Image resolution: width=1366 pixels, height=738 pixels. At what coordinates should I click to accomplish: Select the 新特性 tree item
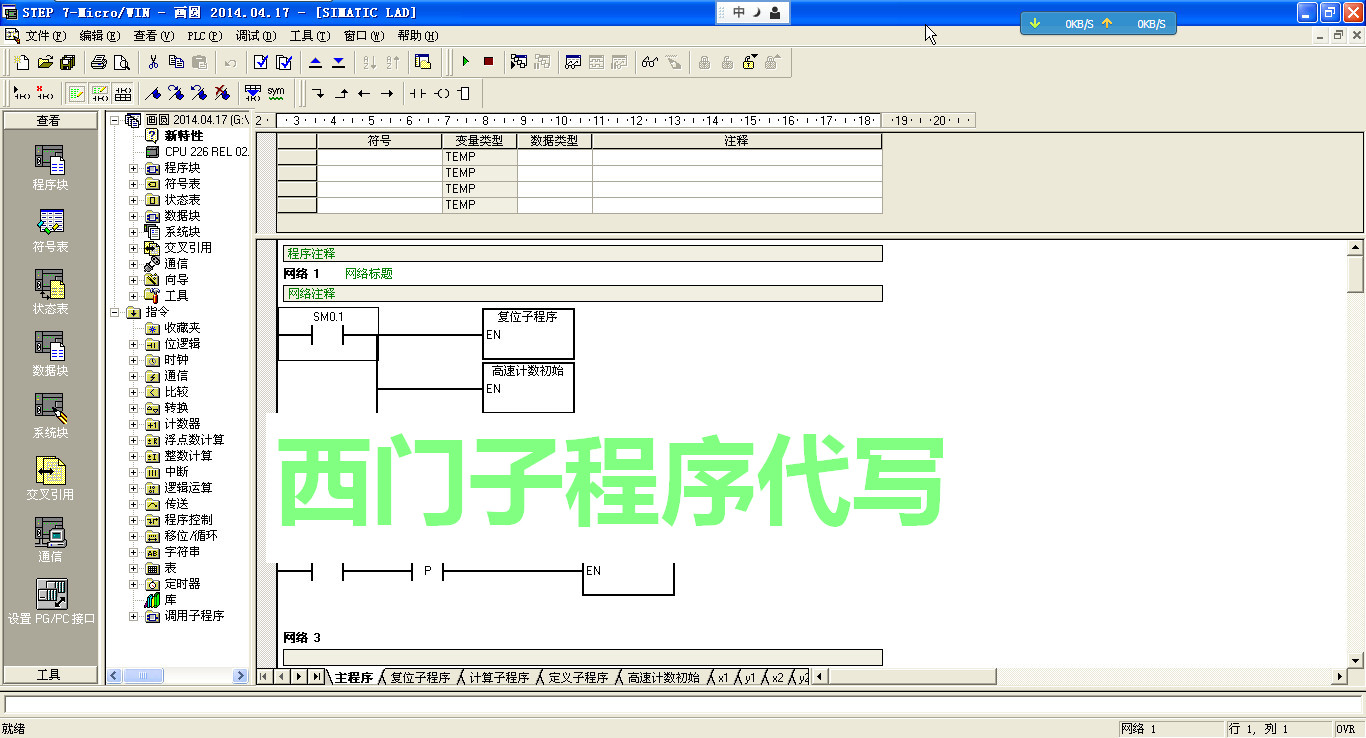pos(183,136)
